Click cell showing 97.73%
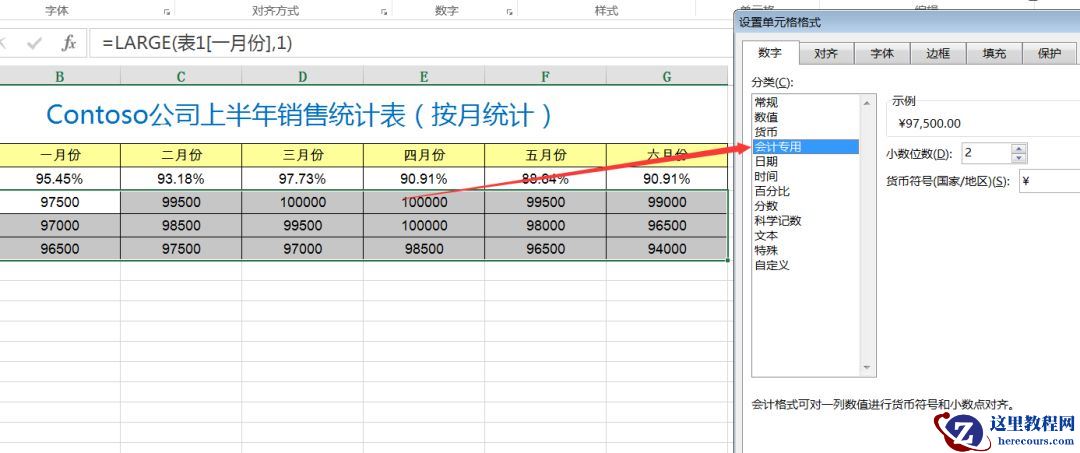 coord(302,179)
